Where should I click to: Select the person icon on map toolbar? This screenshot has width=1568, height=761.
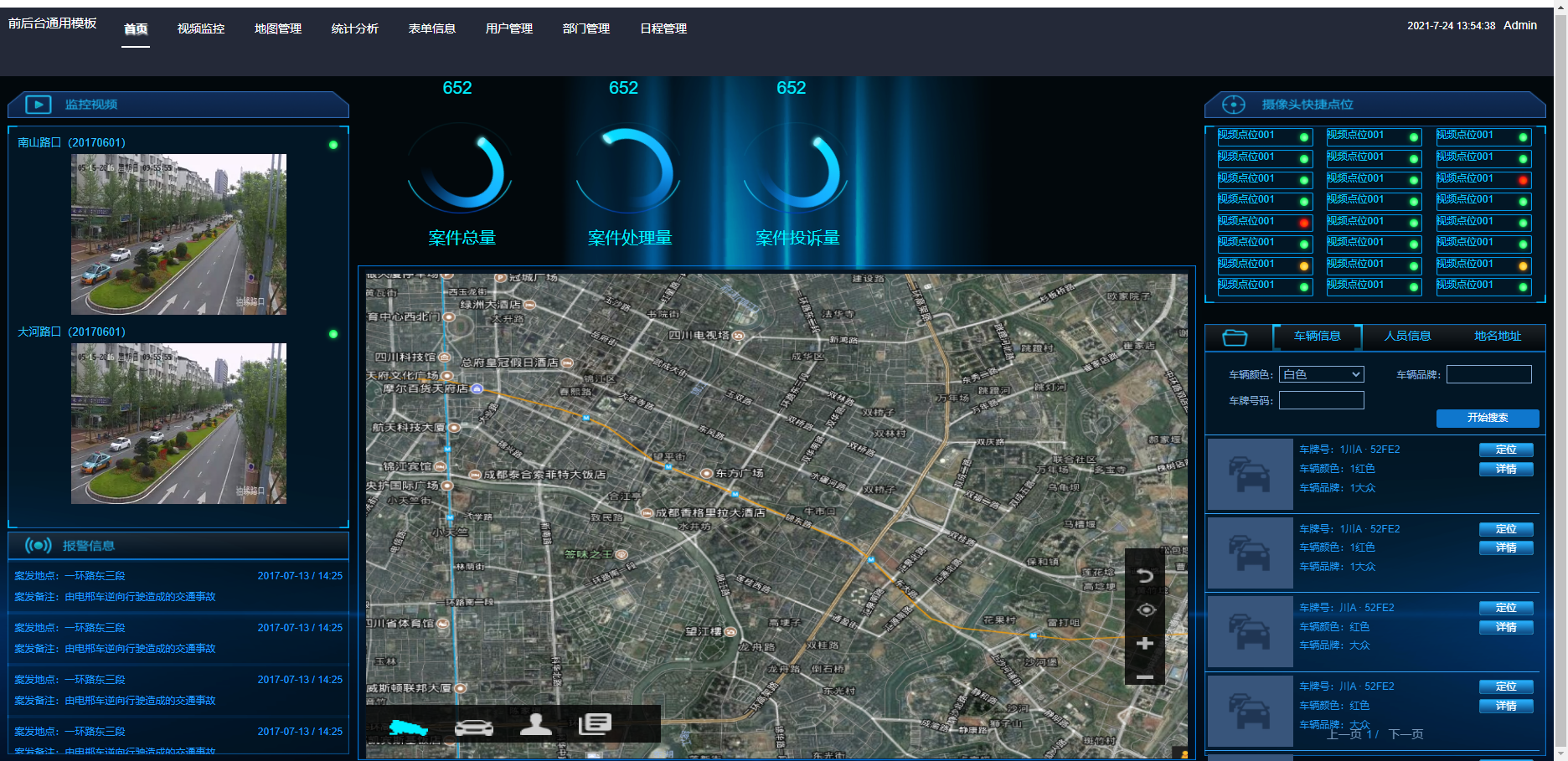point(535,724)
